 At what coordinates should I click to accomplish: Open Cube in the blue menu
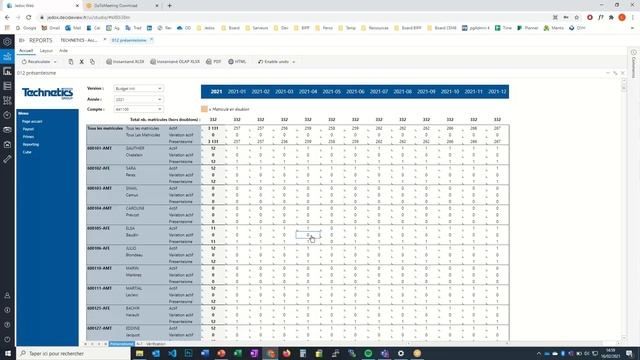(x=27, y=152)
